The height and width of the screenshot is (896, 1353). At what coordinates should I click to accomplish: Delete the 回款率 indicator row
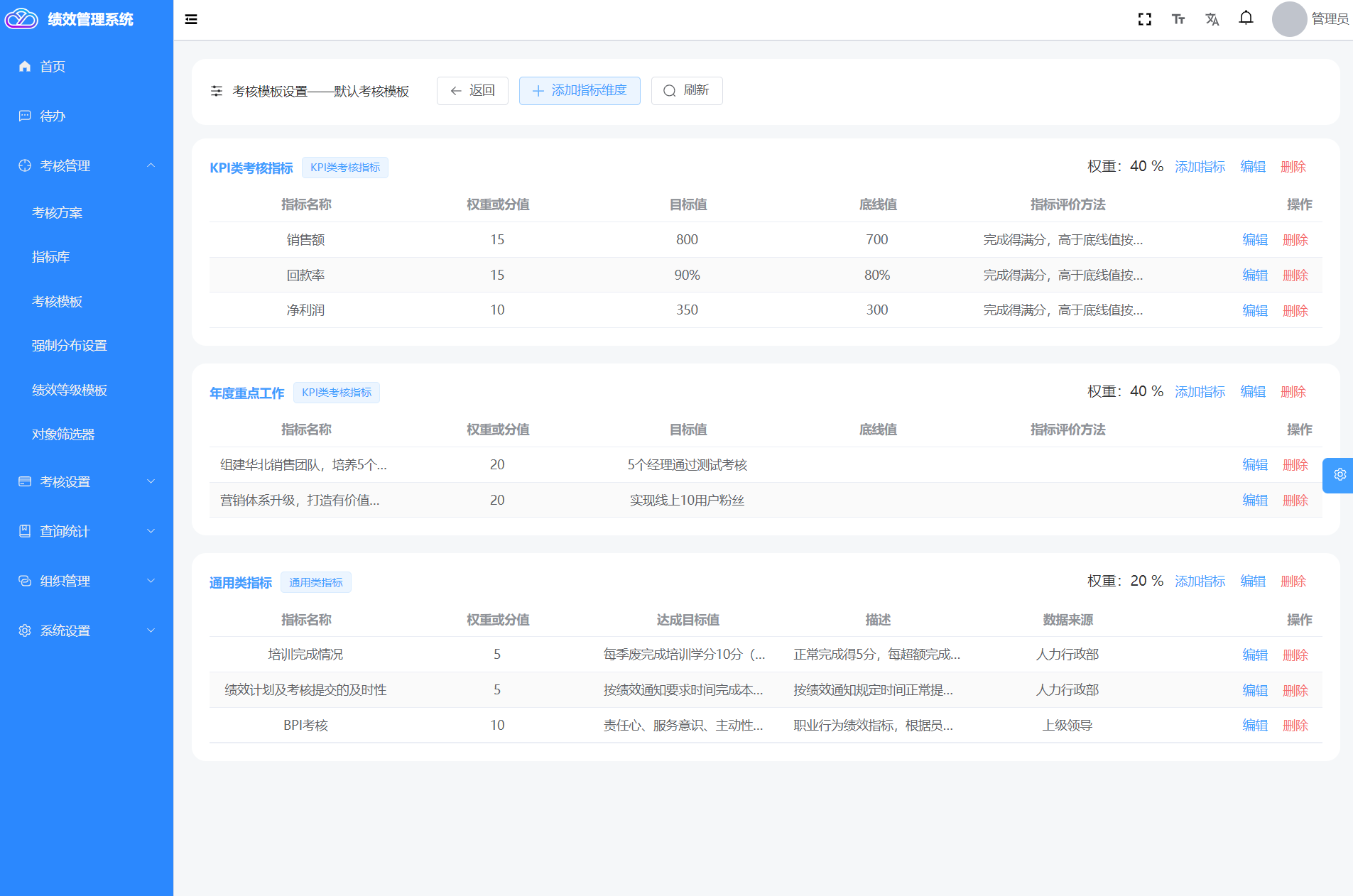[x=1295, y=275]
